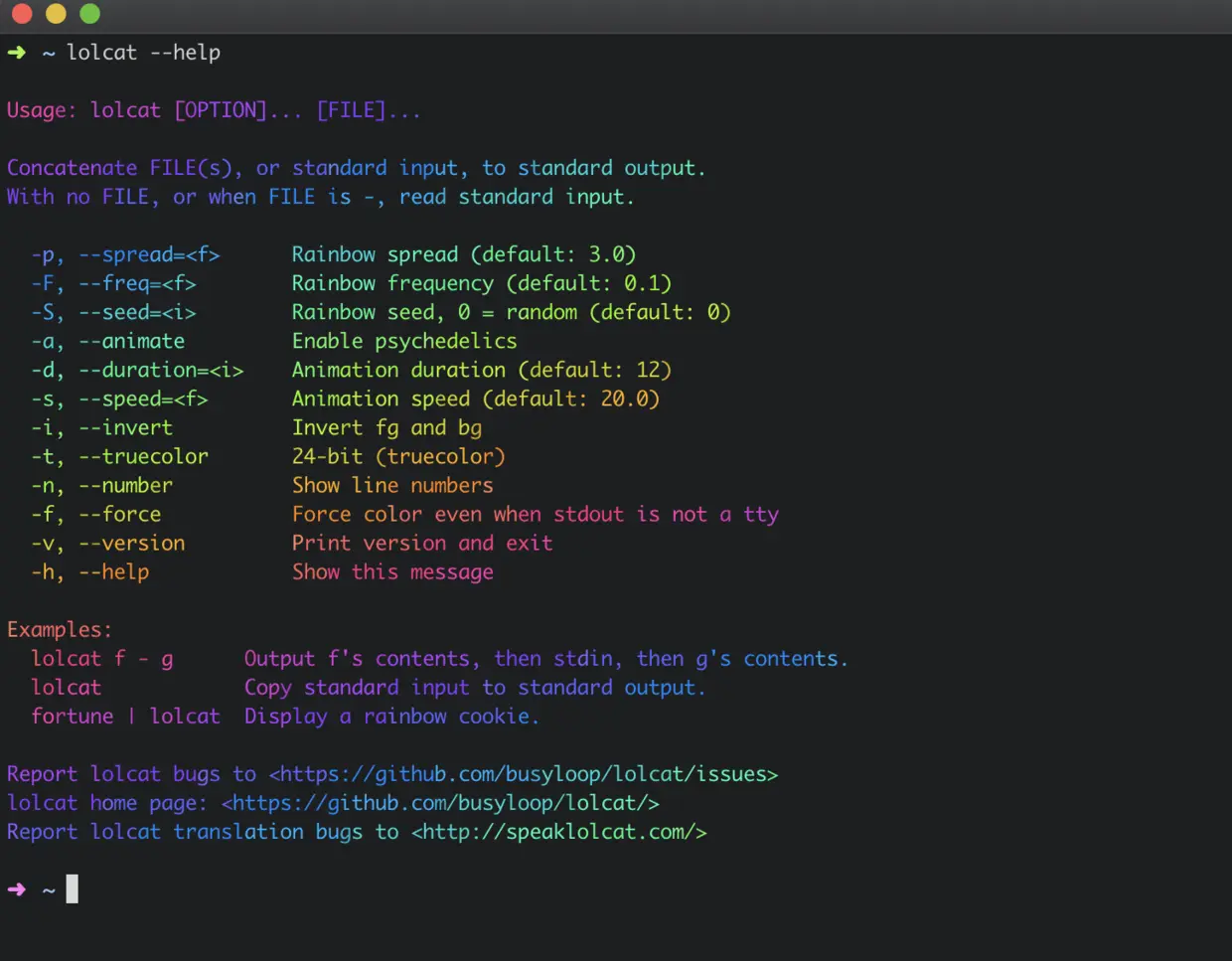The width and height of the screenshot is (1232, 961).
Task: Click the 'lolcat --help' command text
Action: click(143, 53)
